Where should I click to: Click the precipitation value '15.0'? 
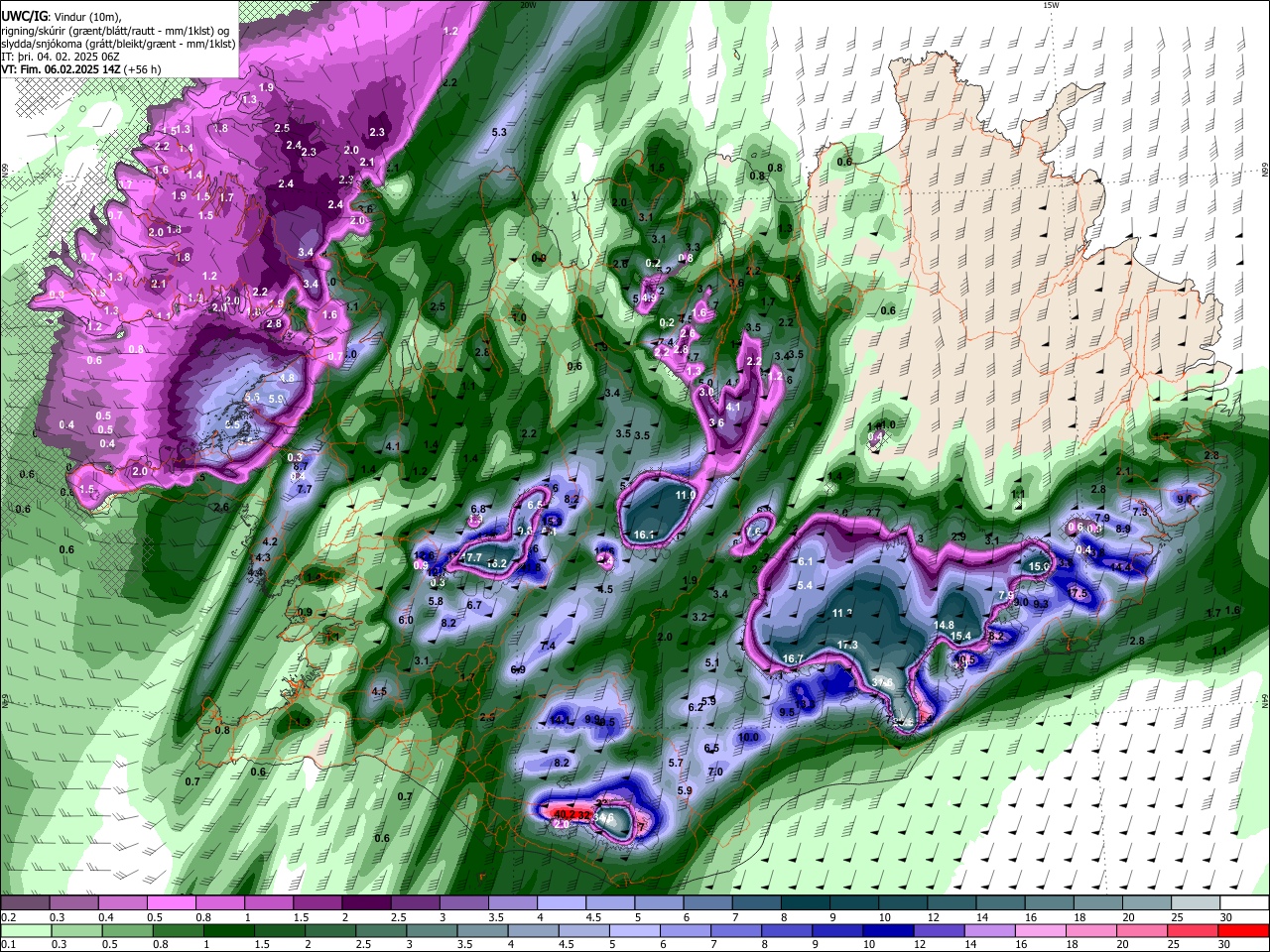pos(1038,566)
